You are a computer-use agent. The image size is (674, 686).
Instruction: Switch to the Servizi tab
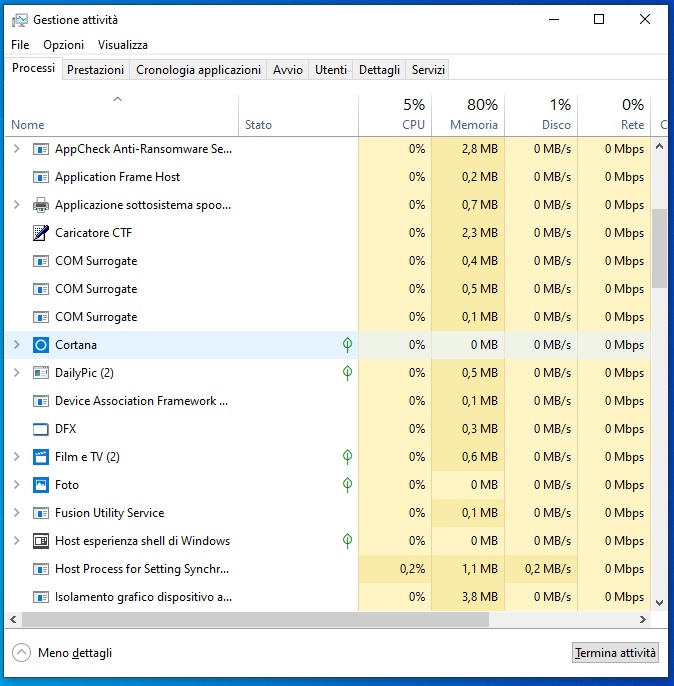pyautogui.click(x=428, y=70)
